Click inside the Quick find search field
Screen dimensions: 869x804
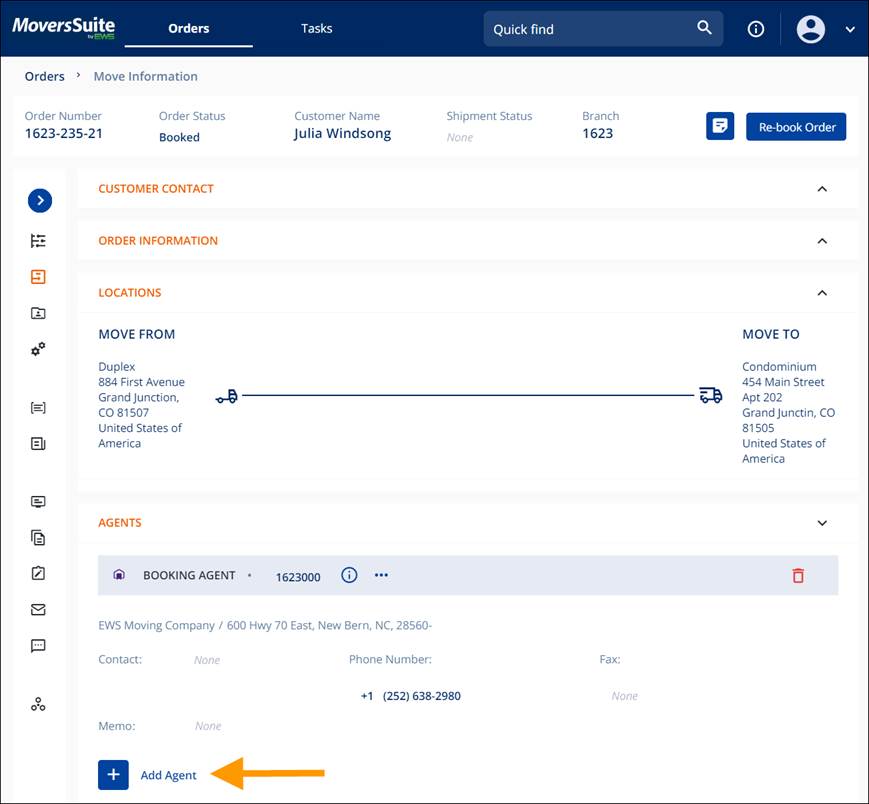[580, 28]
